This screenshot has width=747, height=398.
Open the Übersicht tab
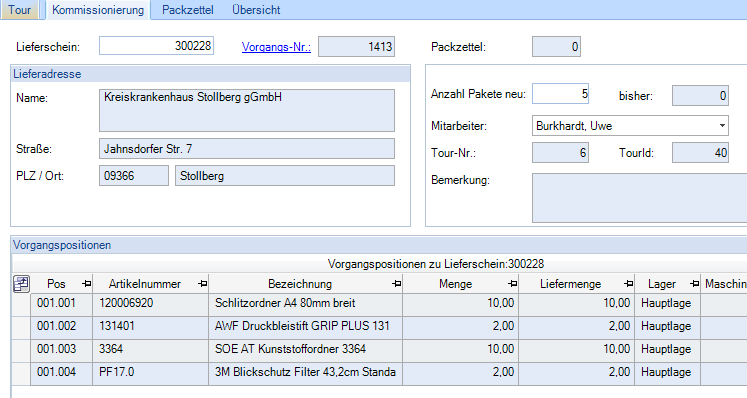click(256, 10)
